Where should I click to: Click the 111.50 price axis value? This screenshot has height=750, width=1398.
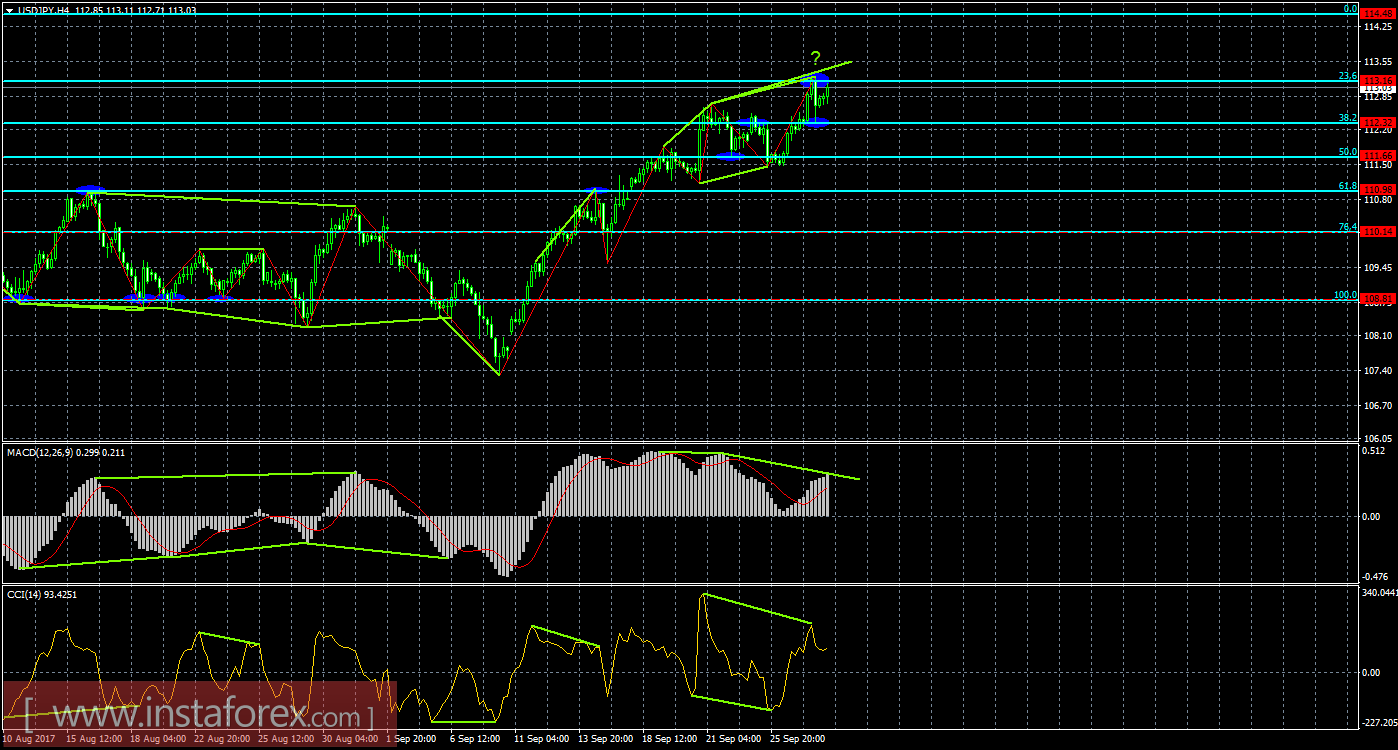(1378, 165)
